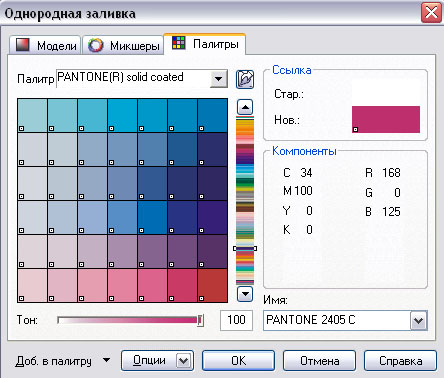Expand the PANTONE solid coated palette dropdown
This screenshot has width=444, height=378.
click(219, 79)
